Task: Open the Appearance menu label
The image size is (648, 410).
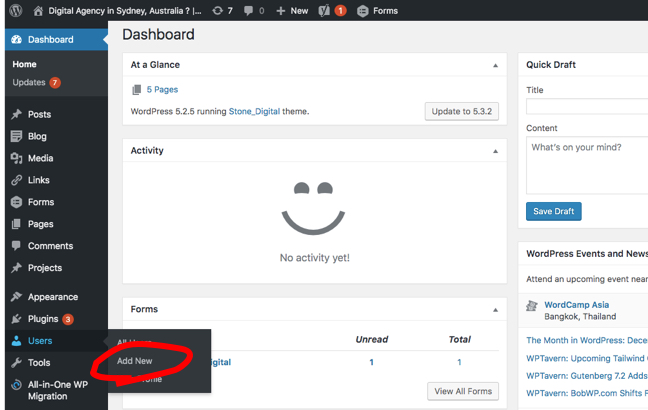Action: coord(53,297)
